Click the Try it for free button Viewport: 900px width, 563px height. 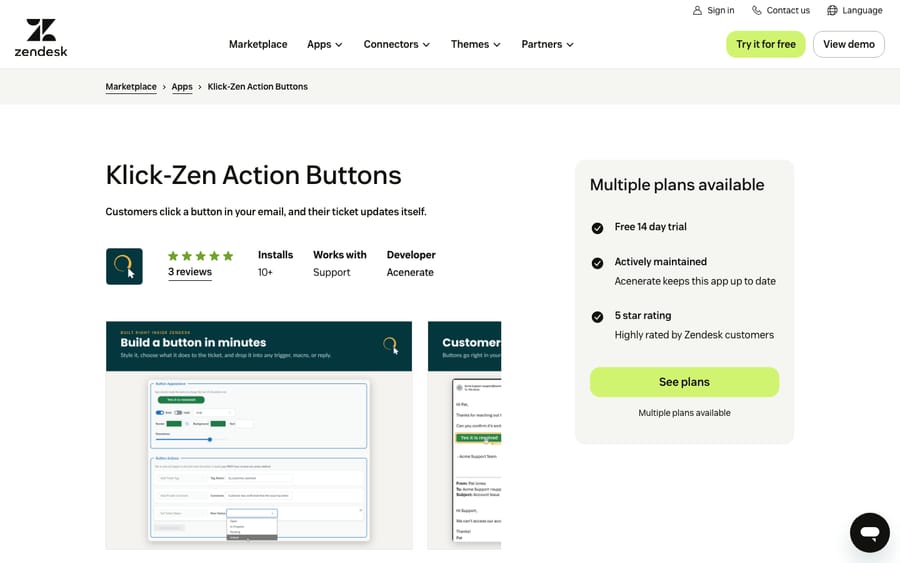click(766, 44)
